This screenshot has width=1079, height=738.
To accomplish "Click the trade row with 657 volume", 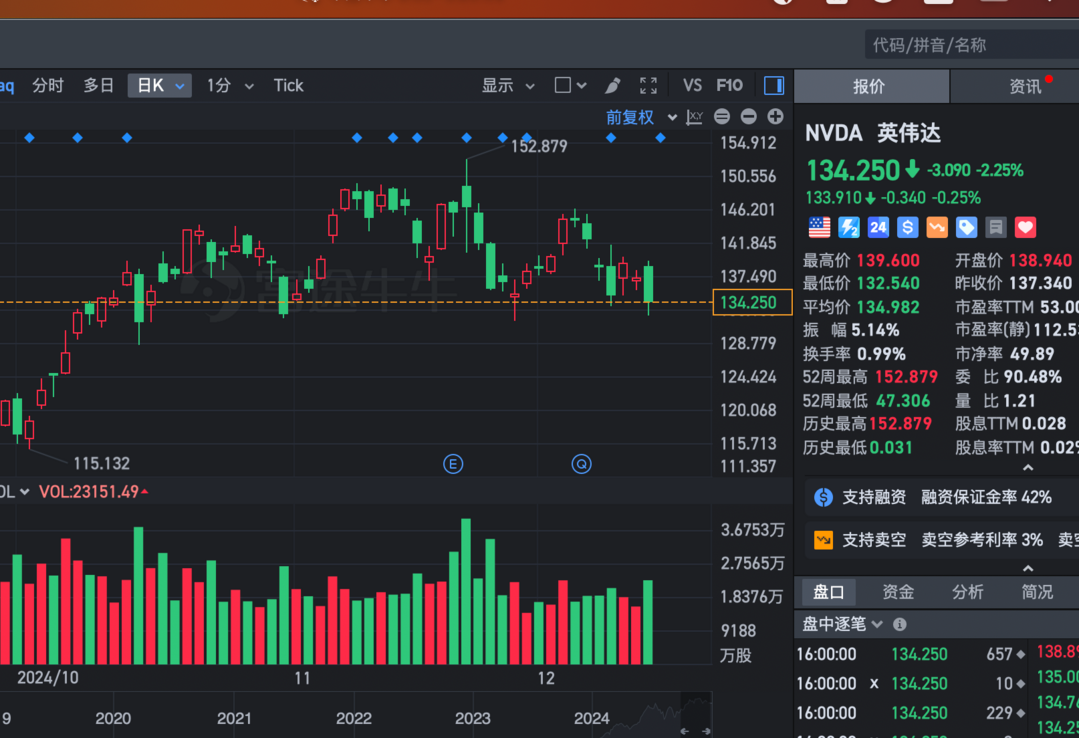I will coord(910,654).
